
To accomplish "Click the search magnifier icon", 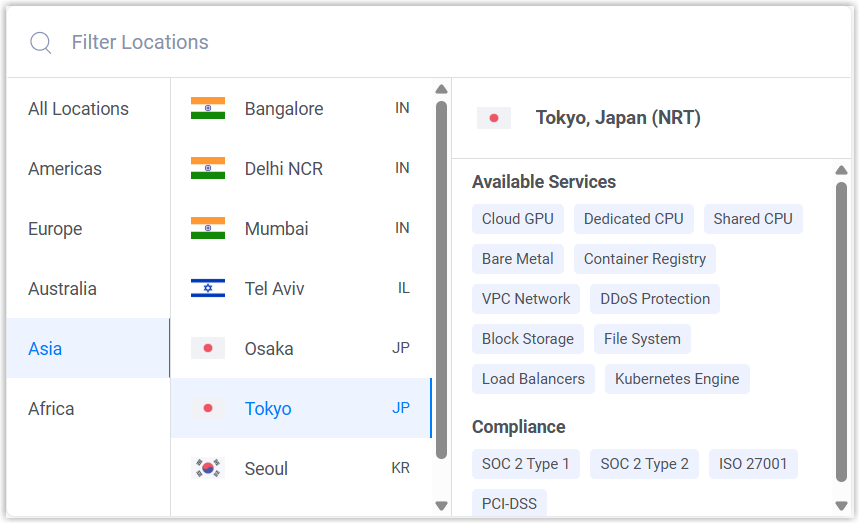I will [x=40, y=43].
